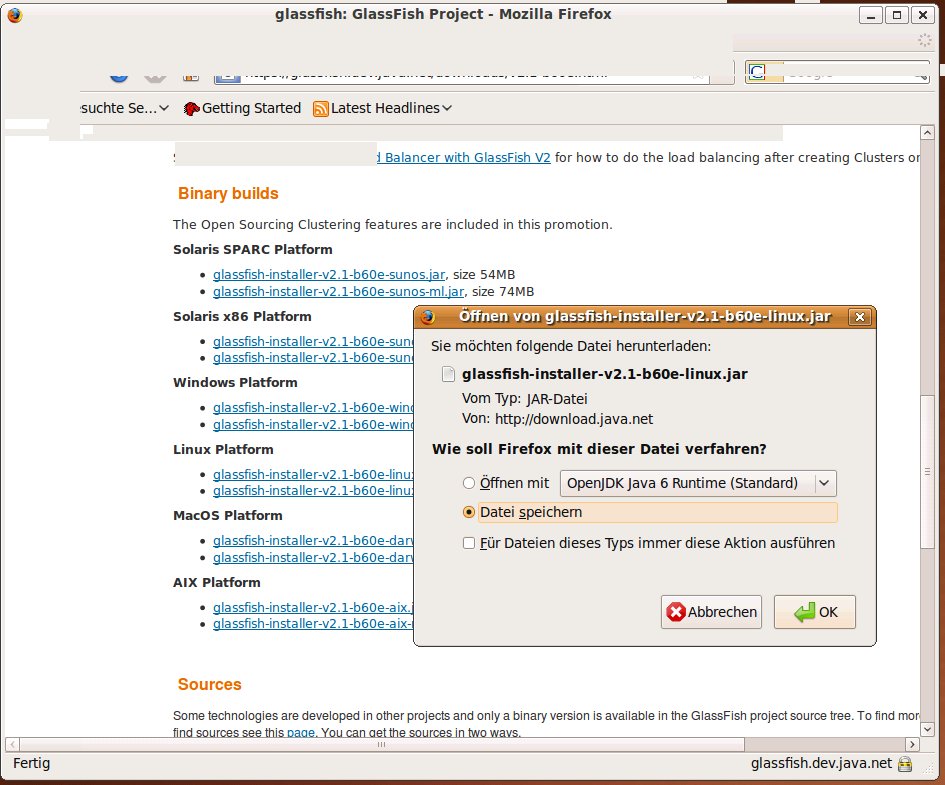Click the padlock icon in the status bar

pos(905,764)
